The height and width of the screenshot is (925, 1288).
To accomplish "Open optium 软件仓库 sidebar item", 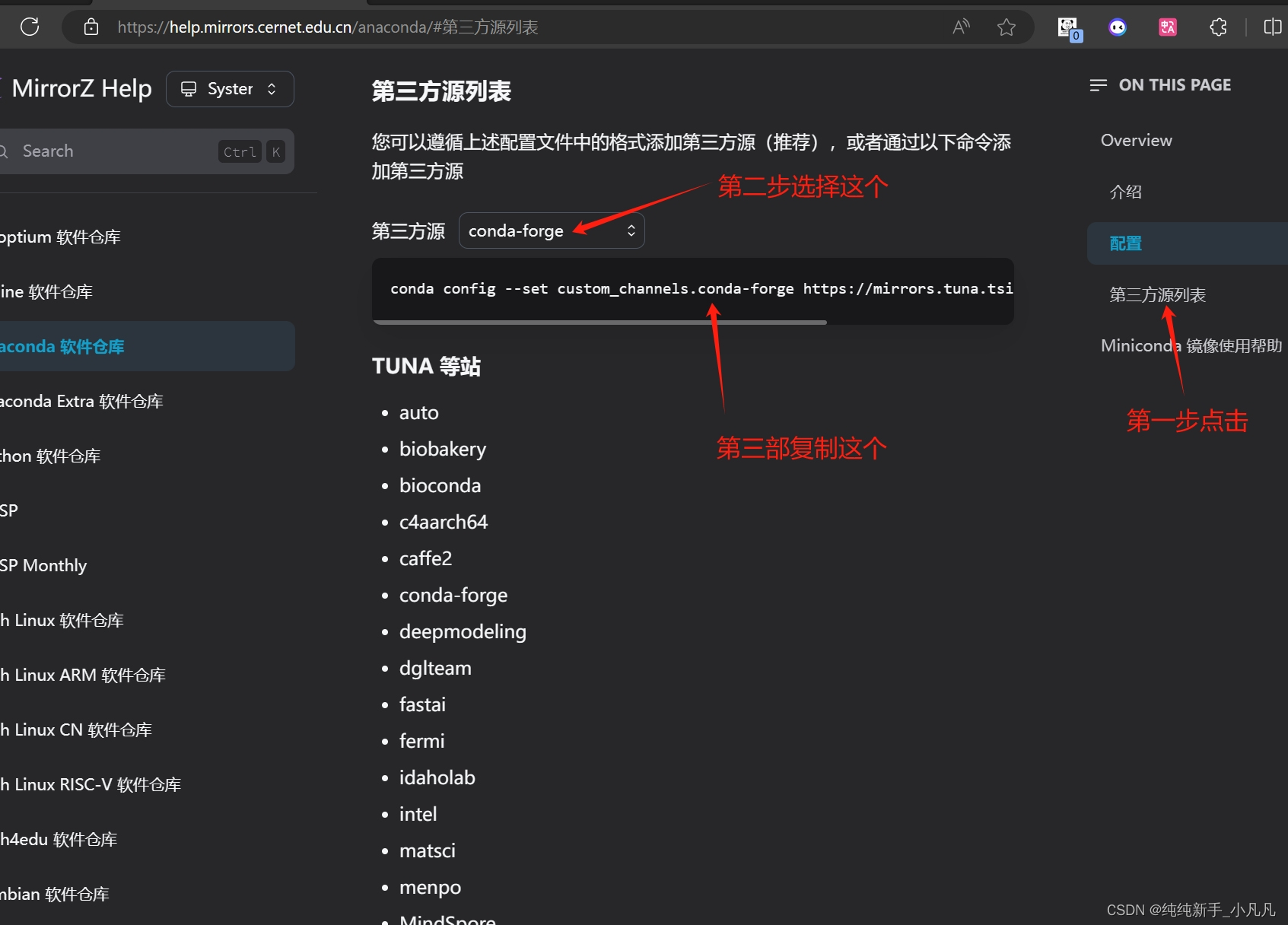I will click(60, 237).
